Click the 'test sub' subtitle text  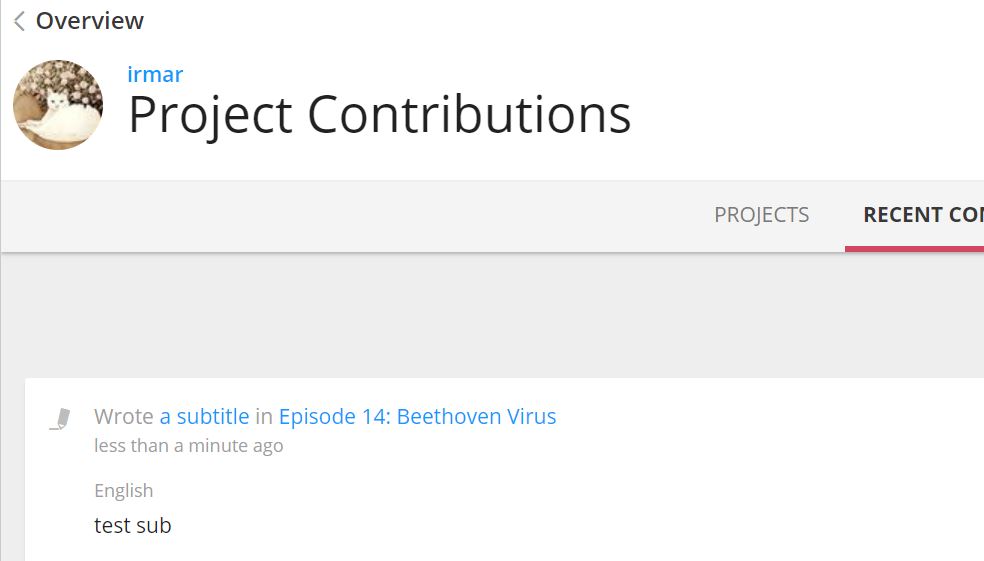[x=132, y=525]
